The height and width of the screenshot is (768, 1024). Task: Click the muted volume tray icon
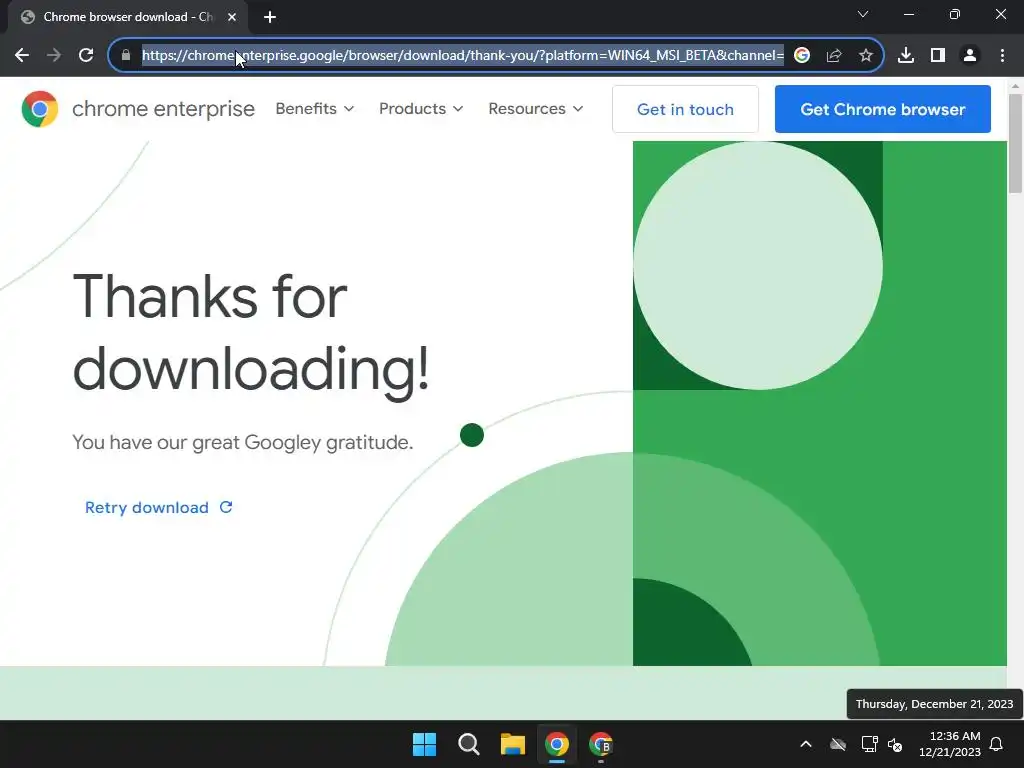895,744
